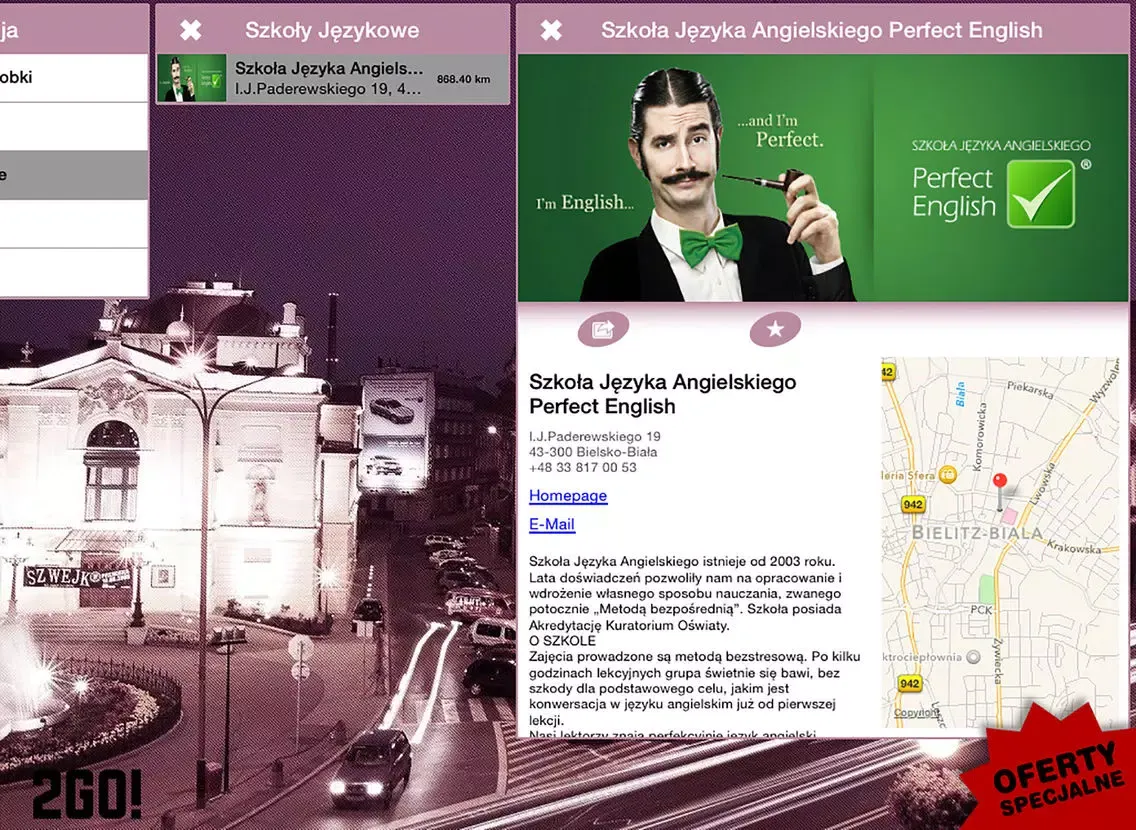The width and height of the screenshot is (1136, 830).
Task: Click the Copyright label on the map
Action: click(x=916, y=713)
